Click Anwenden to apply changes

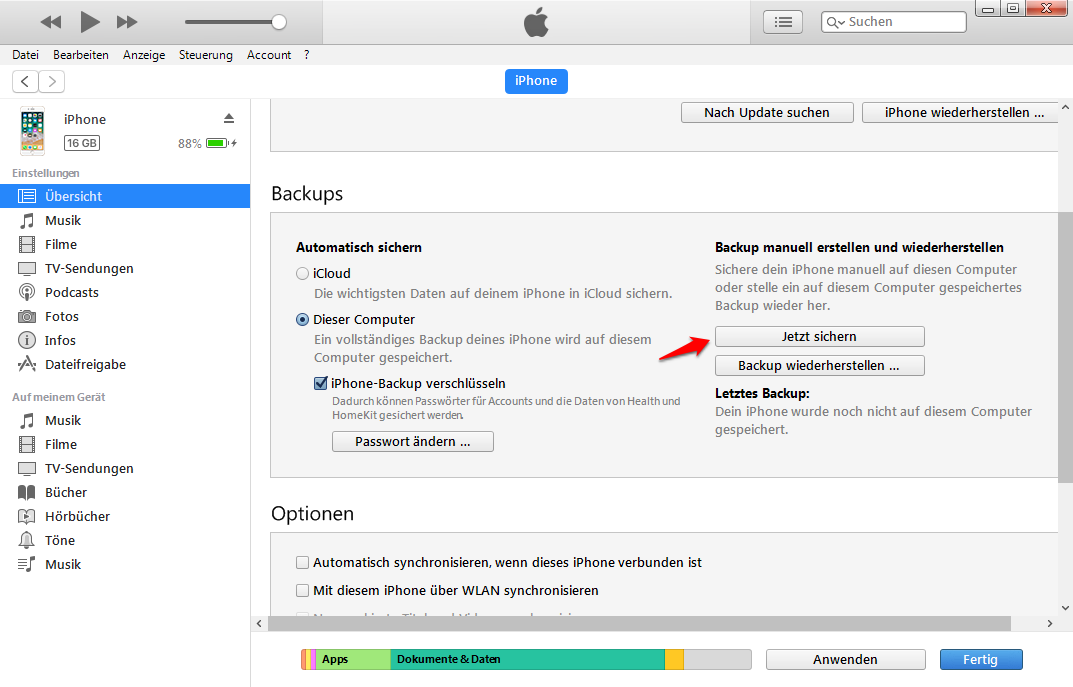845,659
